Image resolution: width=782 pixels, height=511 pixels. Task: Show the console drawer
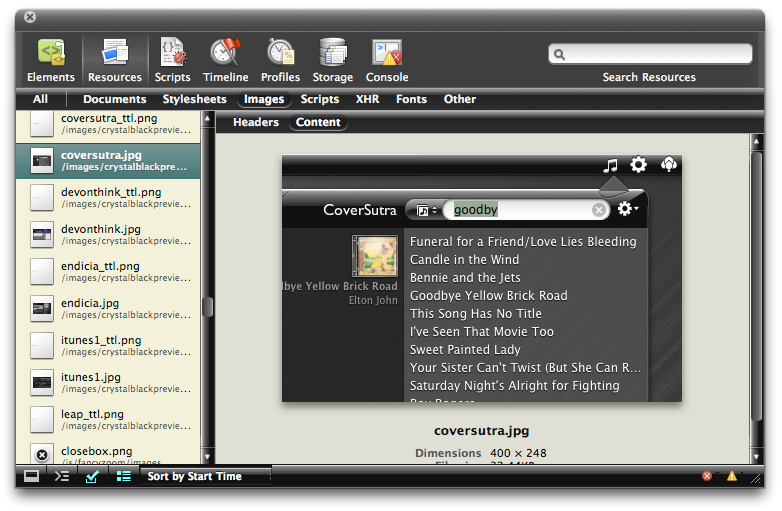(x=62, y=476)
